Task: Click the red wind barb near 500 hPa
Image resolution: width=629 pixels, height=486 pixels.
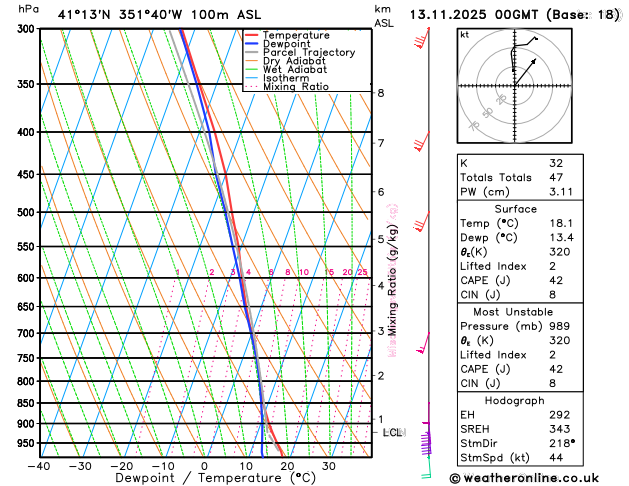Action: point(422,221)
